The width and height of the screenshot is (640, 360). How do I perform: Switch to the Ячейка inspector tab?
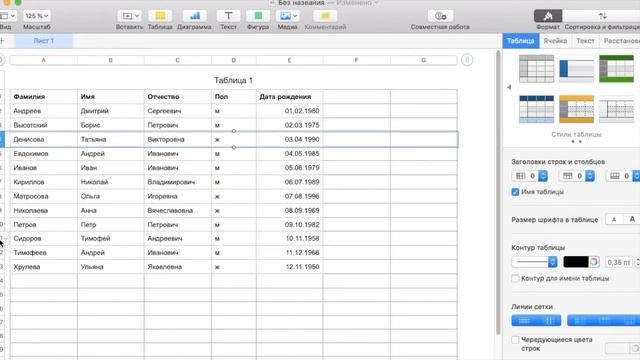tap(555, 41)
